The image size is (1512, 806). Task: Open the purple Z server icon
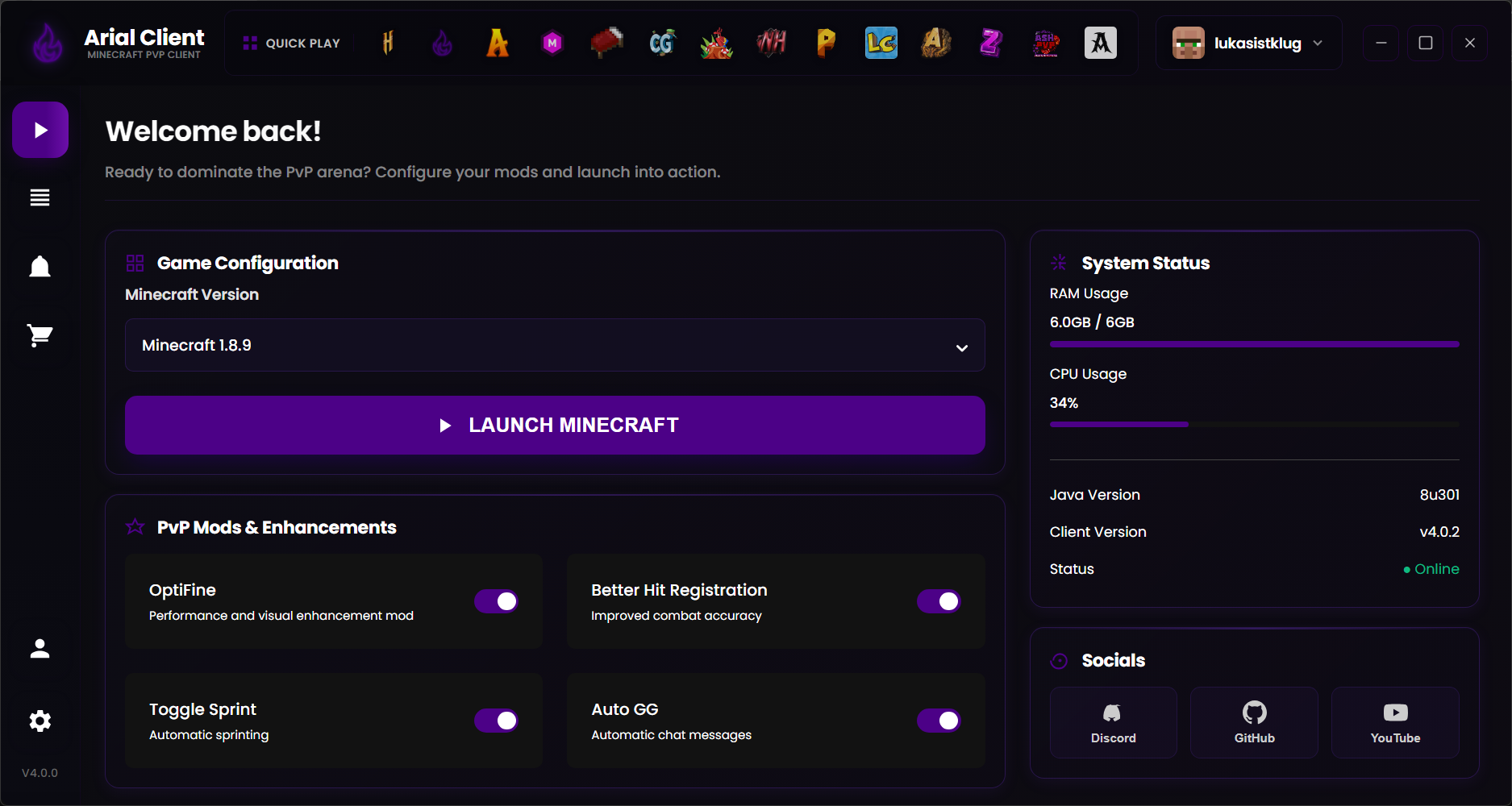pos(991,43)
